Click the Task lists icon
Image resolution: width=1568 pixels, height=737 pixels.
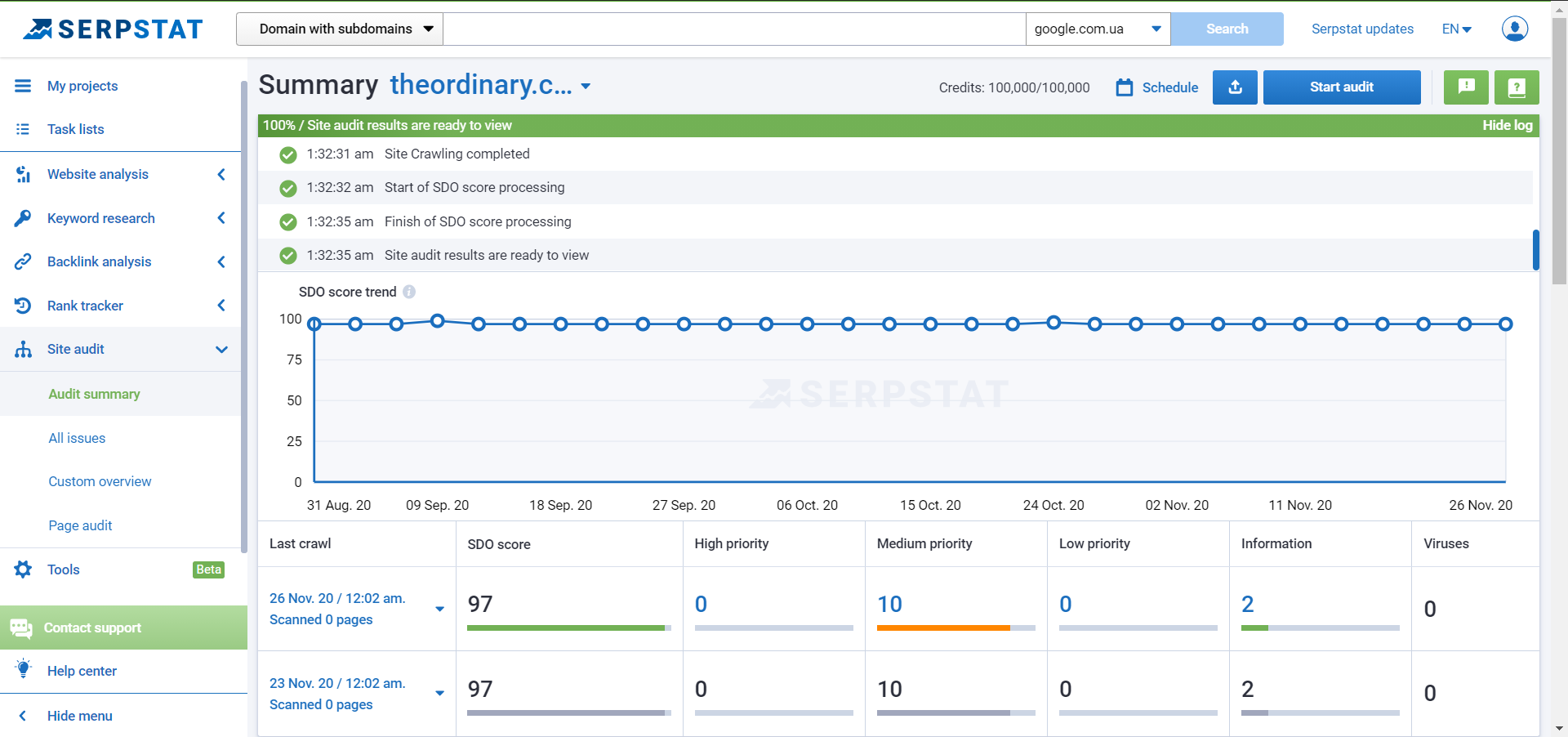coord(23,129)
